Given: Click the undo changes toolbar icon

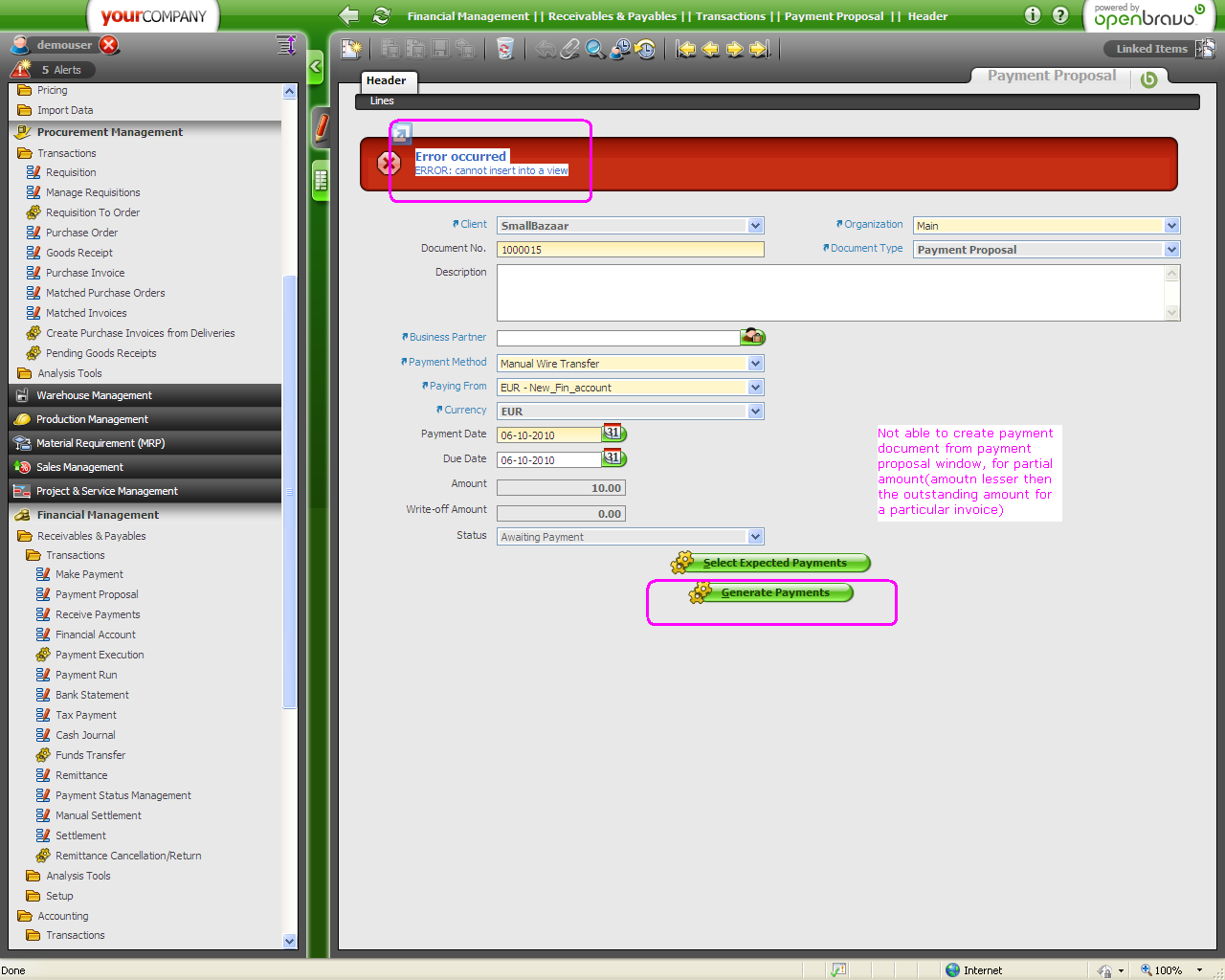Looking at the screenshot, I should (546, 49).
